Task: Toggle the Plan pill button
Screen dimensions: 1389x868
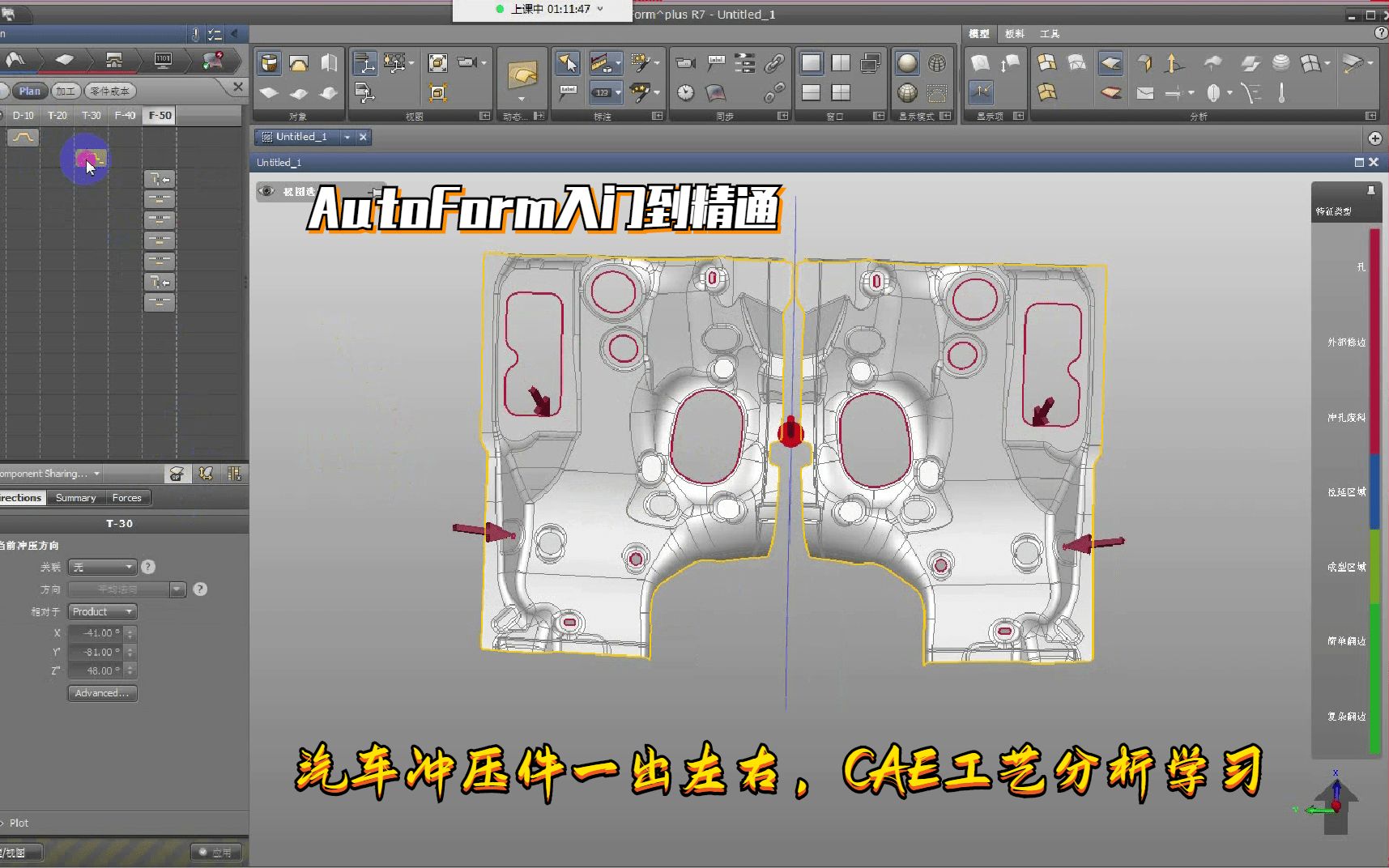Action: 30,91
